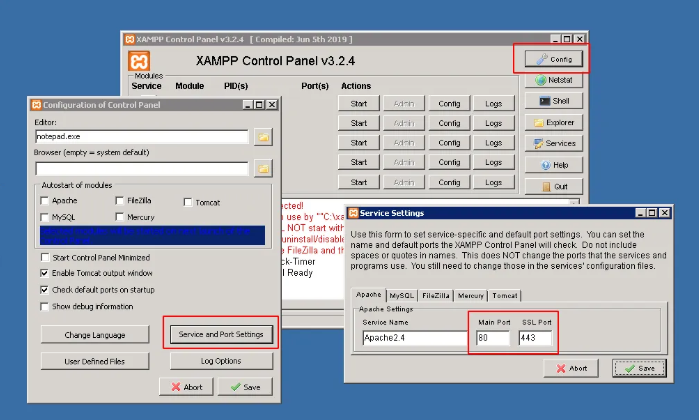699x420 pixels.
Task: Switch to the FileZilla tab
Action: 436,296
